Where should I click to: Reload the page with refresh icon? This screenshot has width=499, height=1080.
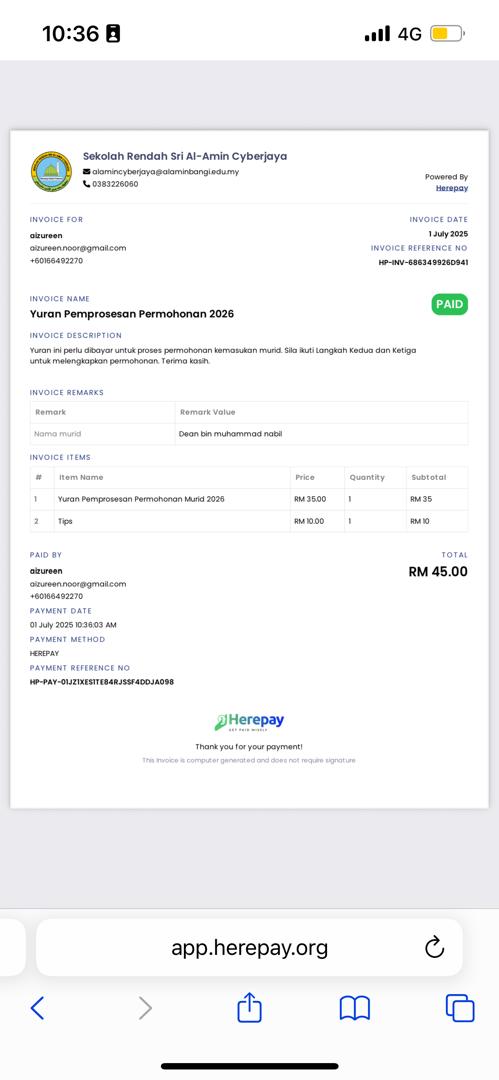(x=434, y=948)
